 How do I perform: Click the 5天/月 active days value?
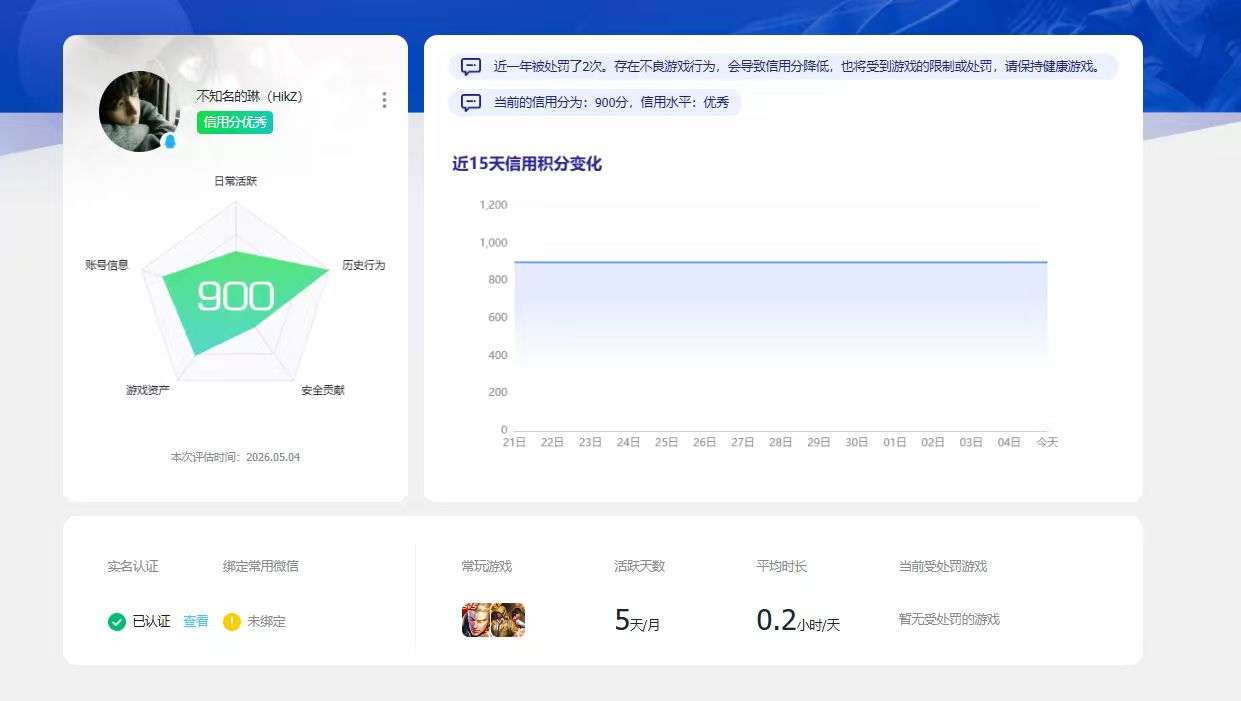(x=638, y=621)
